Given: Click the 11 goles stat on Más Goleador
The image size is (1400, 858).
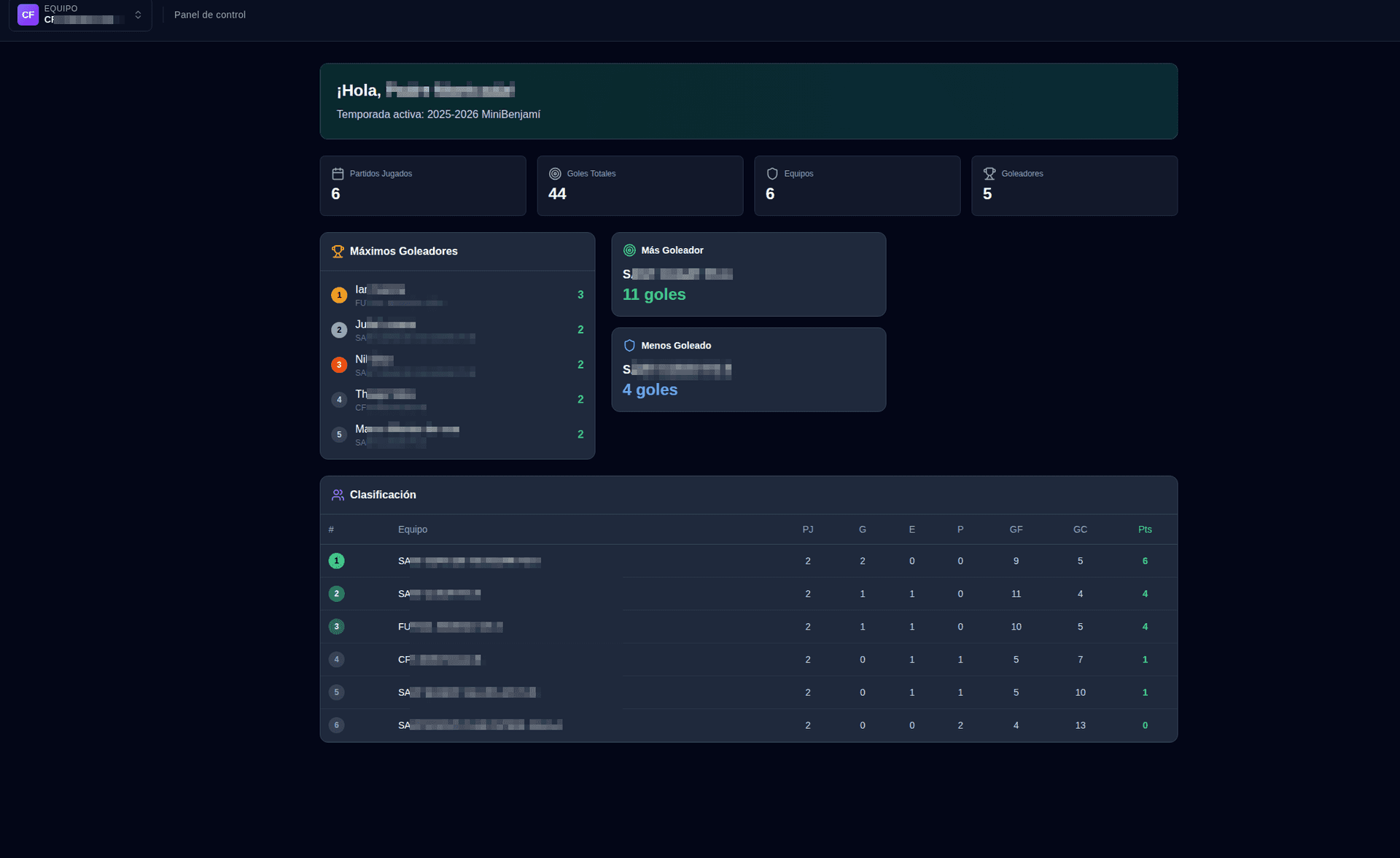Looking at the screenshot, I should [654, 295].
